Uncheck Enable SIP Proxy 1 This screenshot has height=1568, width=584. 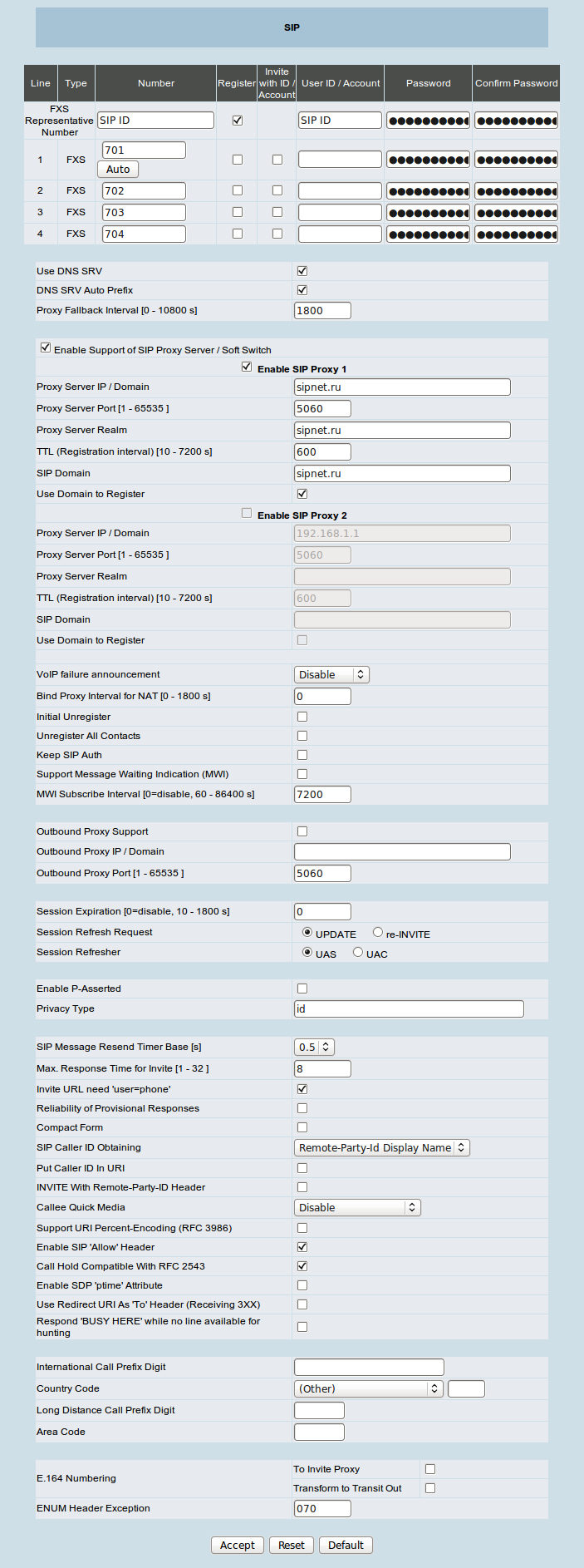coord(247,367)
